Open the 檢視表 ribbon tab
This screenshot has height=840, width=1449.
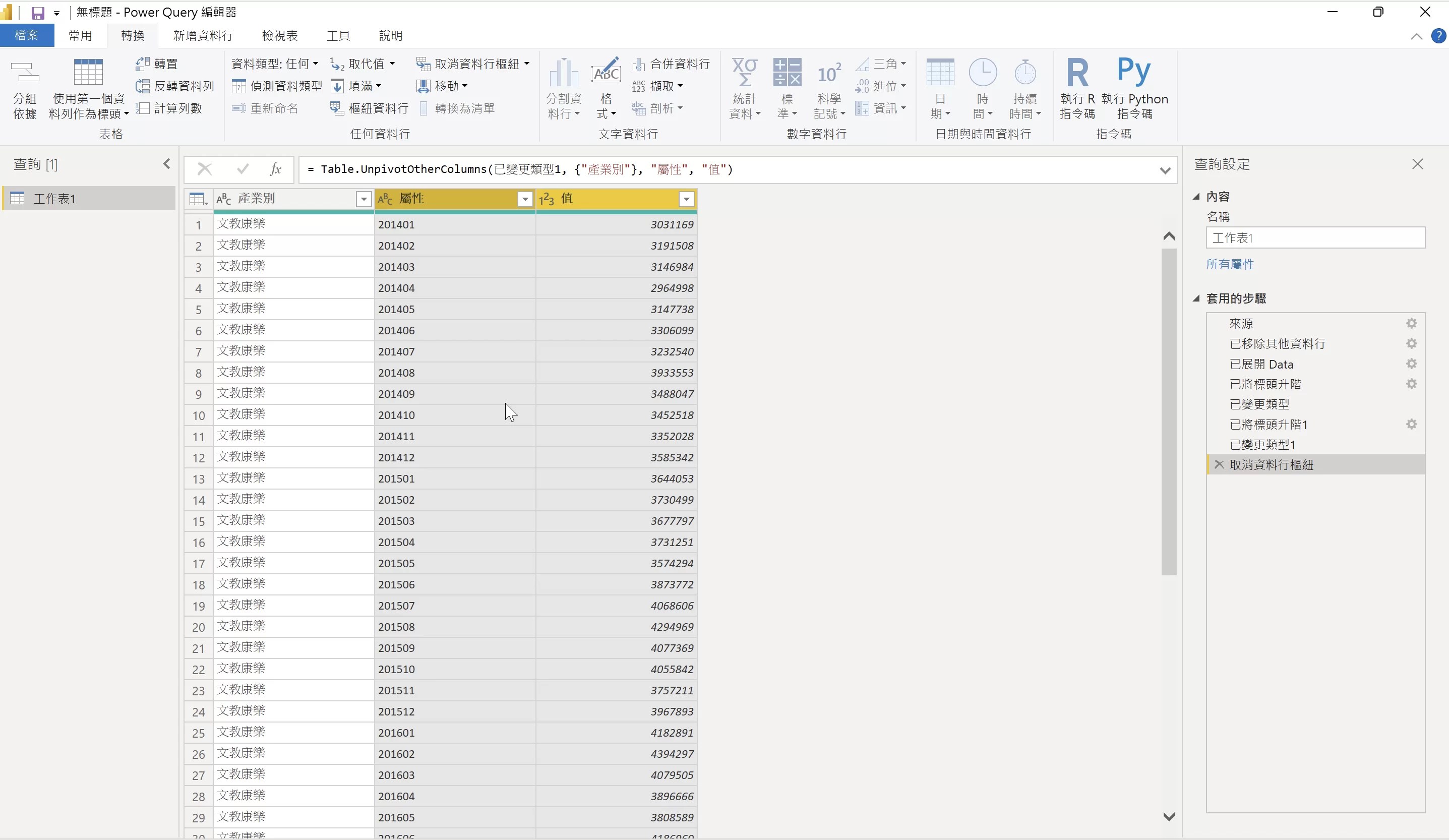click(279, 36)
